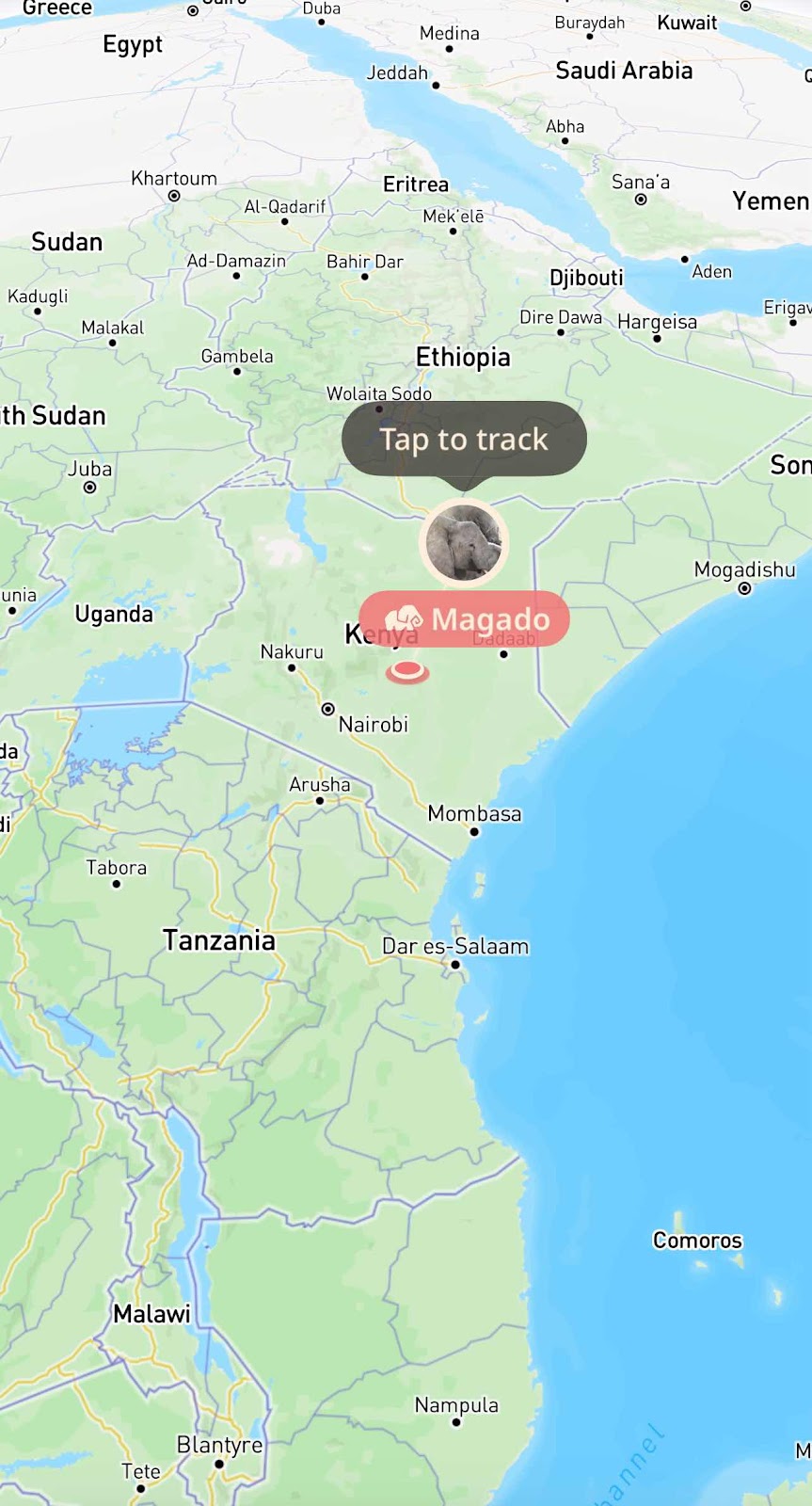Click the Mombasa city marker
Screen dimensions: 812x1506
[474, 832]
